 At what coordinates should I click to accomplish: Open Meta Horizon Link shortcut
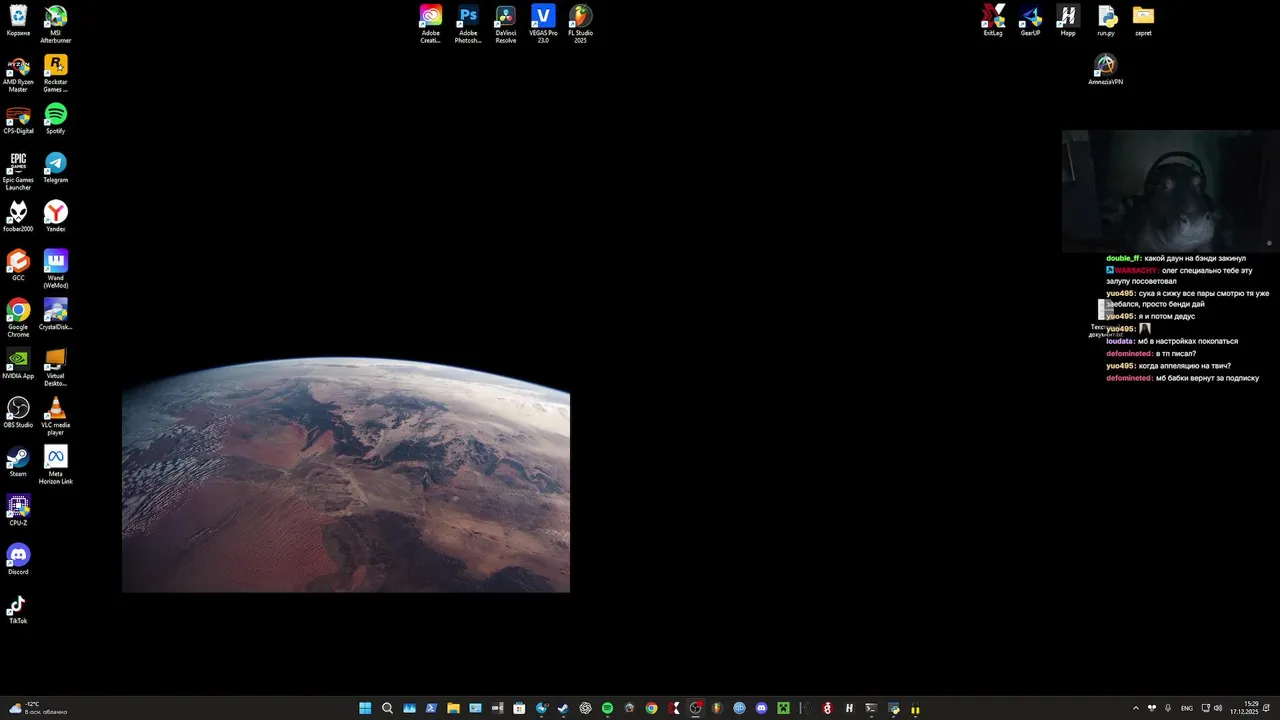coord(56,465)
